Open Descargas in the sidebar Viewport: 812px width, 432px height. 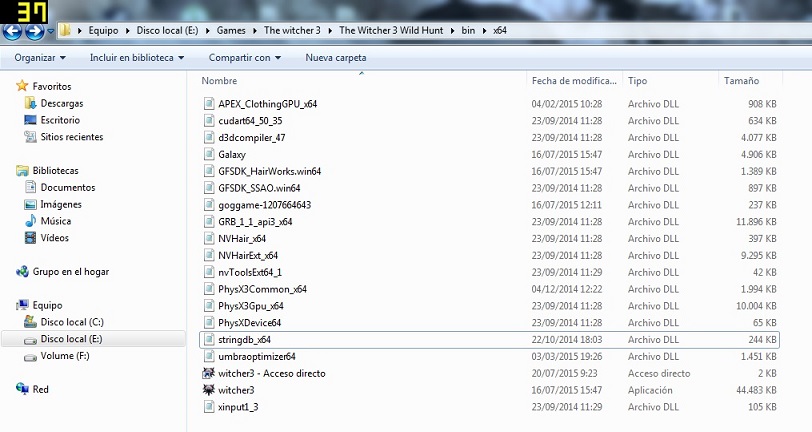pyautogui.click(x=62, y=103)
